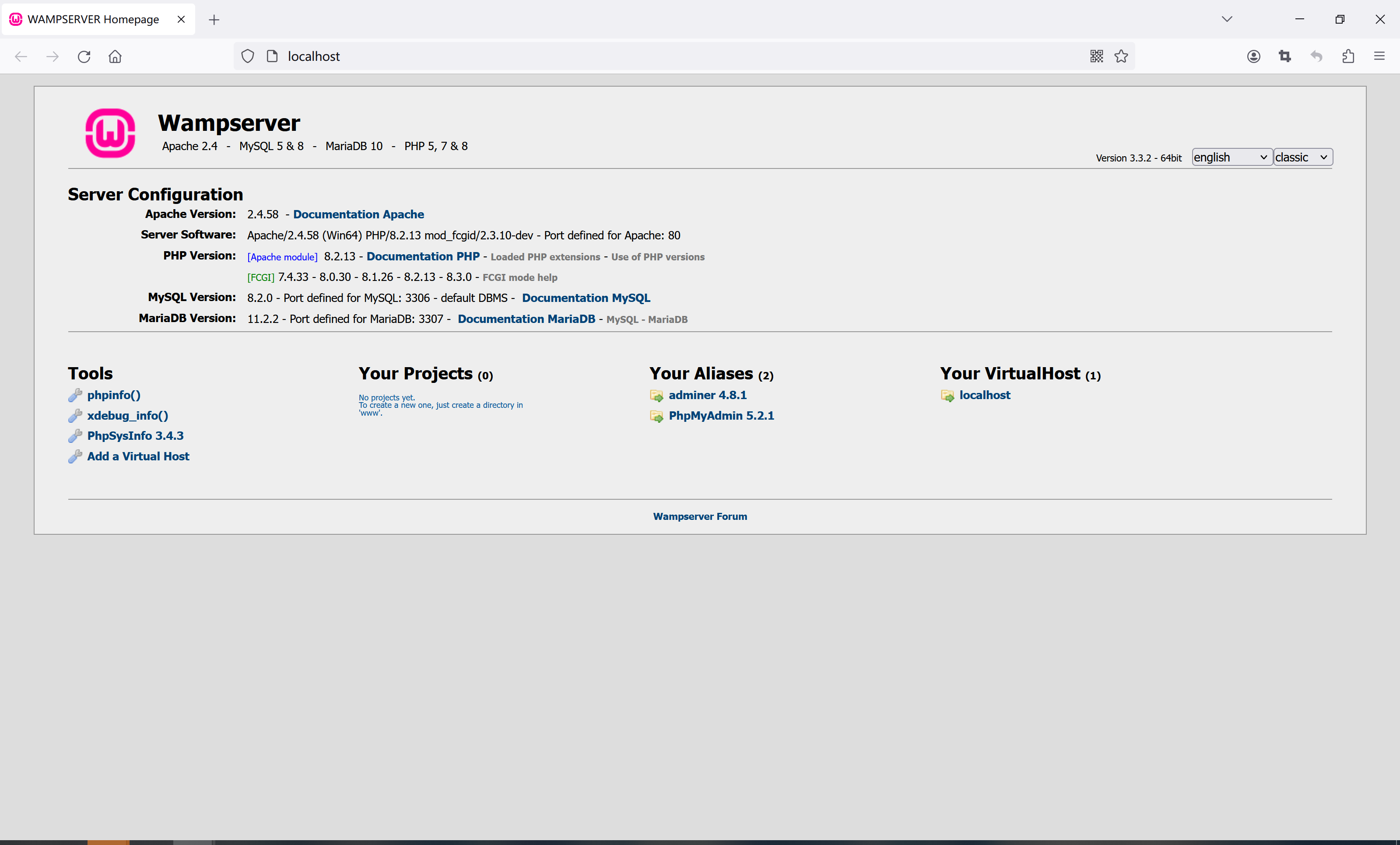Open the MySQL - MariaDB link

tap(647, 319)
